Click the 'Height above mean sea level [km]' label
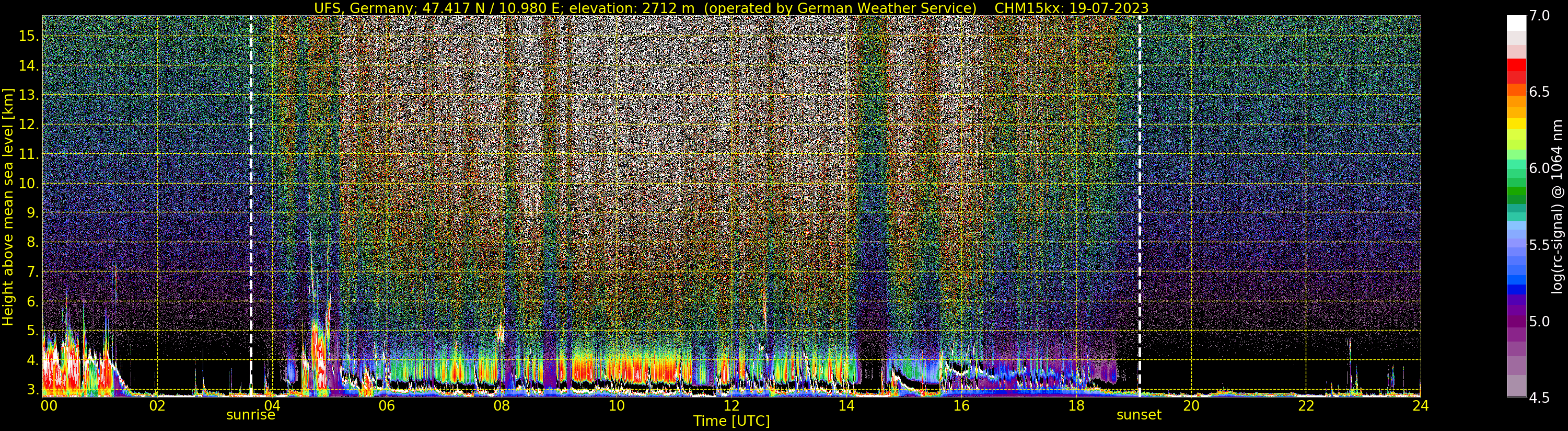This screenshot has width=1568, height=431. (8, 207)
